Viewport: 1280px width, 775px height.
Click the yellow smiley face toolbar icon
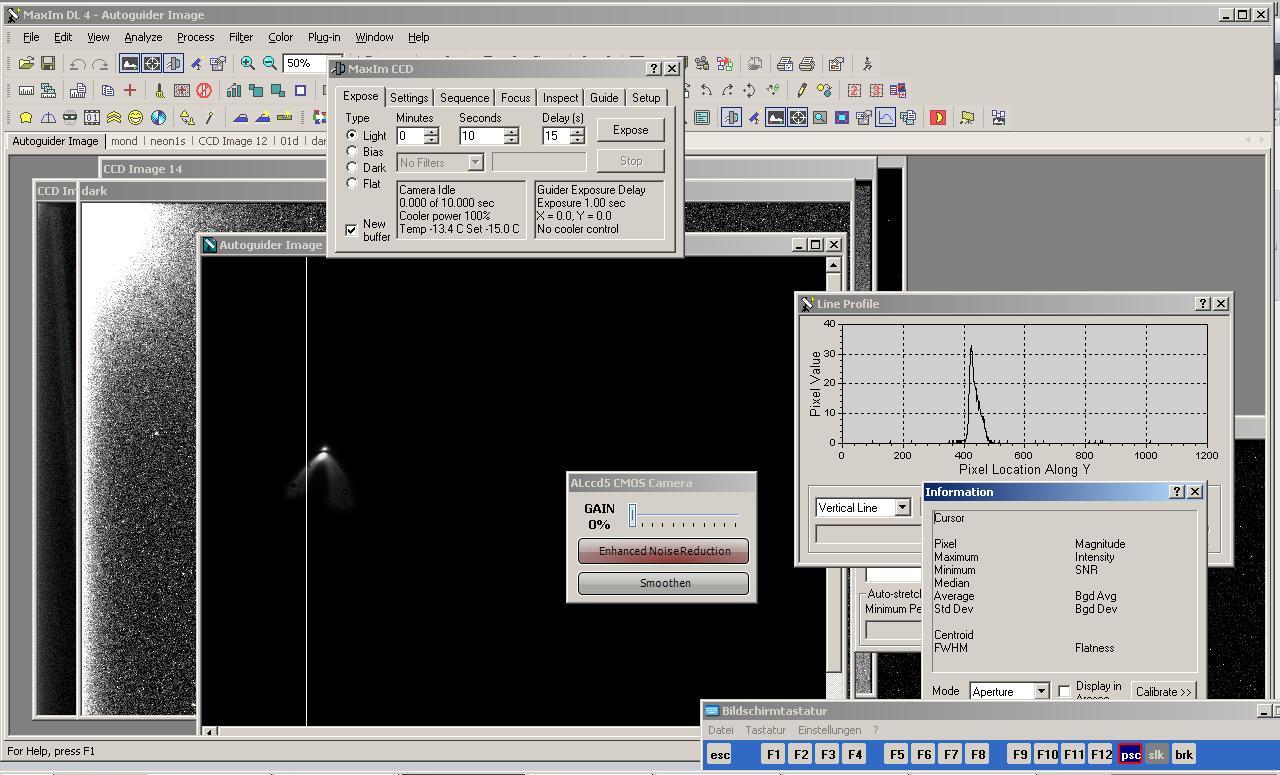point(135,118)
